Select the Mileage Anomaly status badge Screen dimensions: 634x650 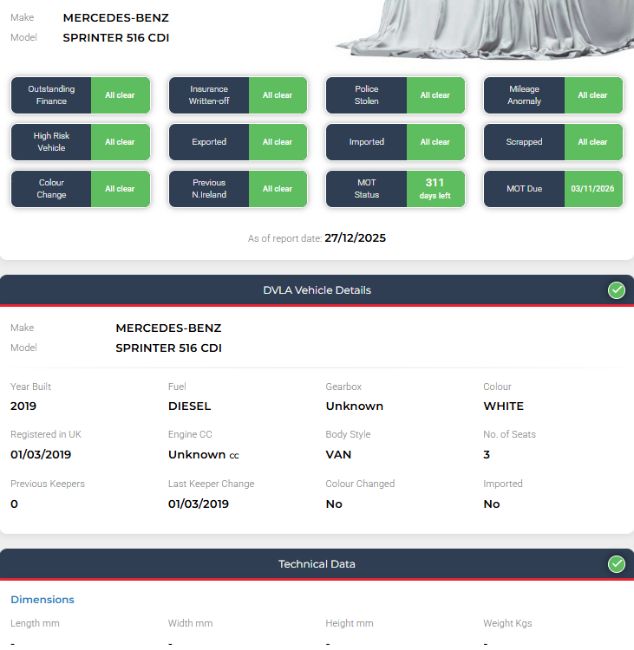coord(553,95)
